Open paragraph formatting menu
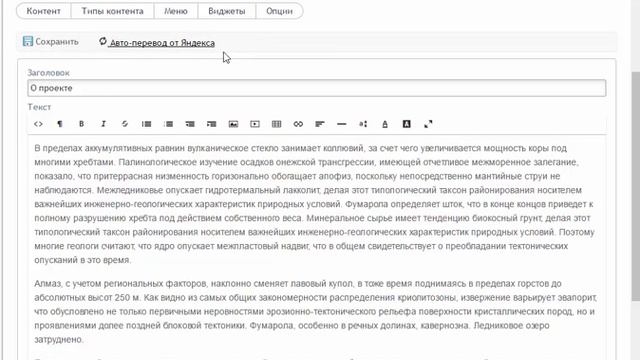 (60, 124)
